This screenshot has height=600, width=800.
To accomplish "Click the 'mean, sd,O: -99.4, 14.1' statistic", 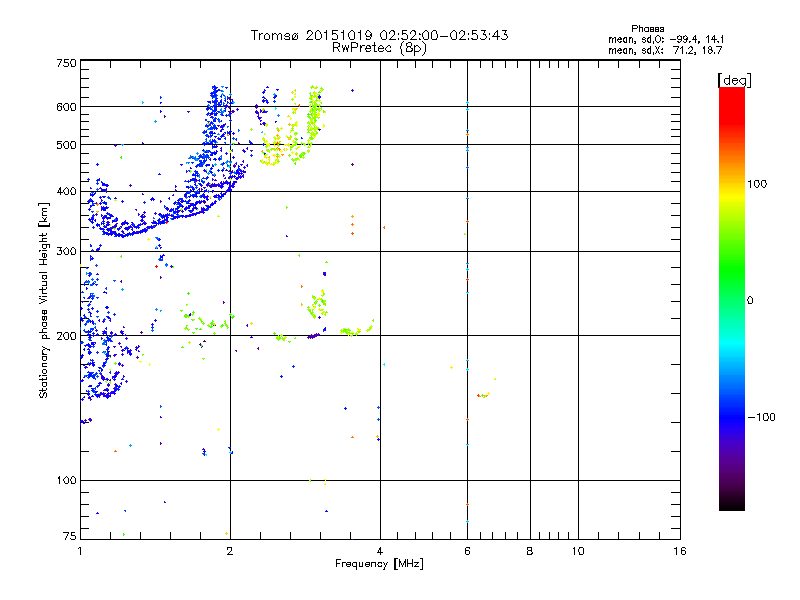I will tap(666, 39).
